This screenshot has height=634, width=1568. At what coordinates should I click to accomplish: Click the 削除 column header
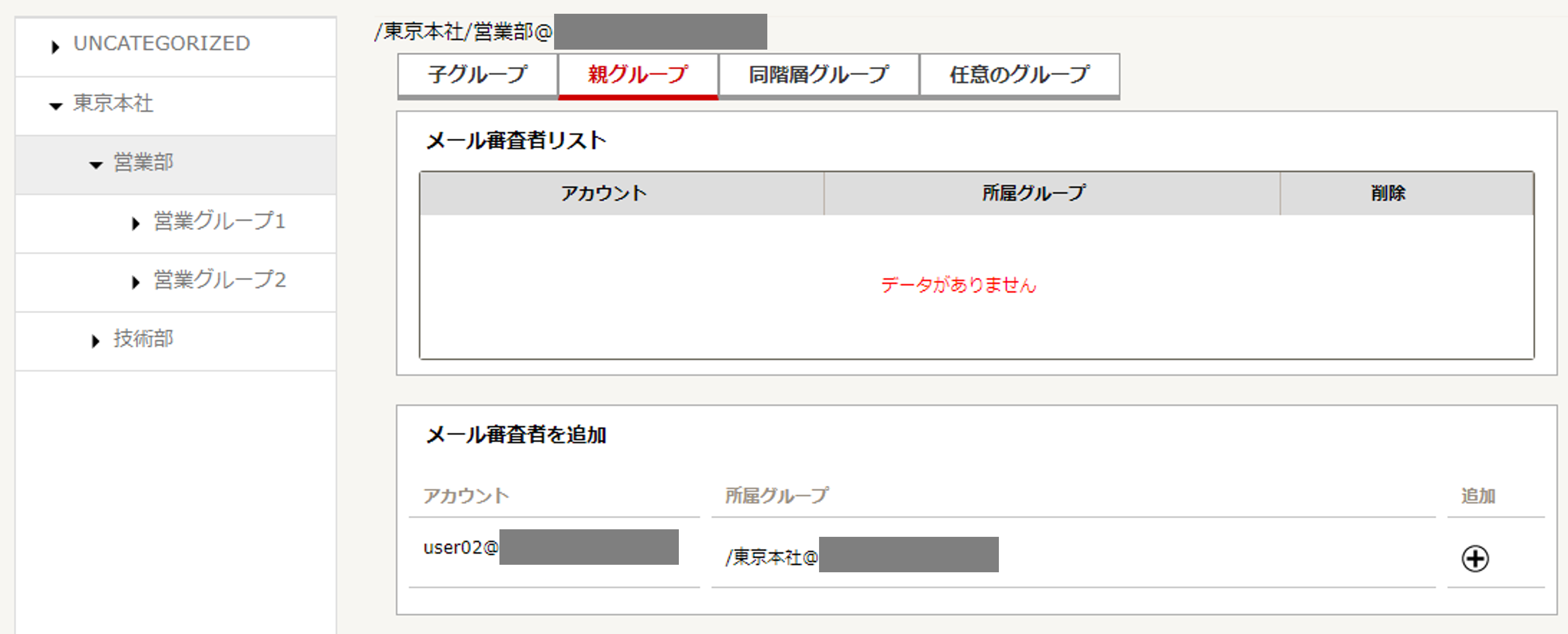click(1407, 194)
